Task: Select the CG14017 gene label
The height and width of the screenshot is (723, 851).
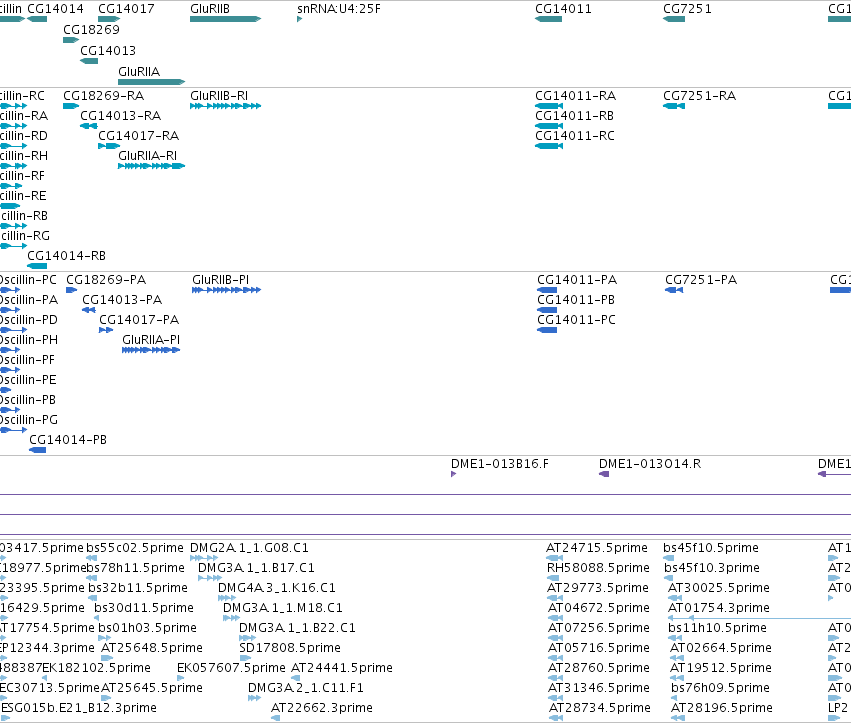Action: [126, 9]
